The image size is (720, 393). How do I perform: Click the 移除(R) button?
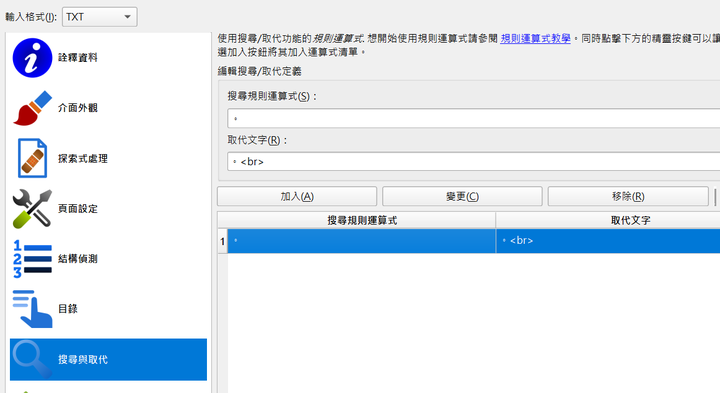(628, 196)
